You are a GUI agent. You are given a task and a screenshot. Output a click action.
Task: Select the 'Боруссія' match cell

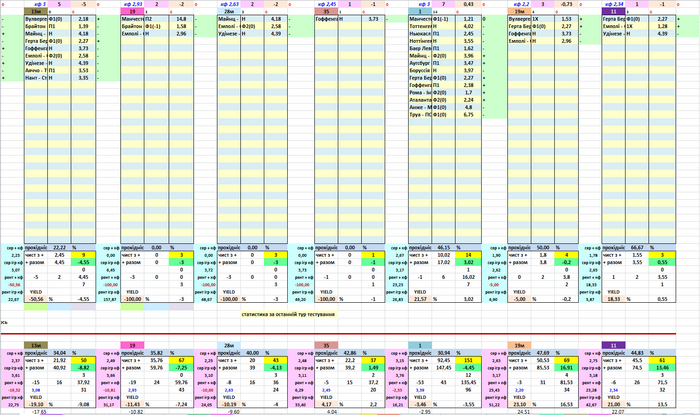[421, 71]
